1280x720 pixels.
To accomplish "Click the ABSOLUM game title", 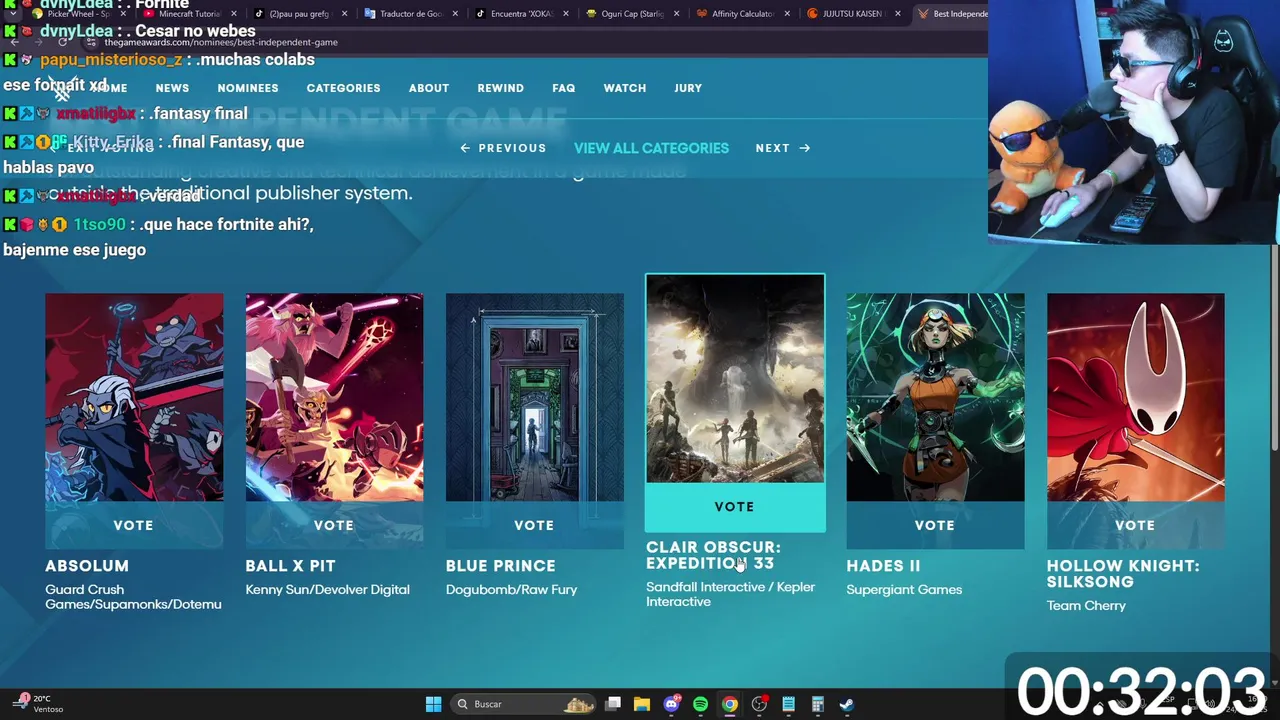I will click(87, 566).
